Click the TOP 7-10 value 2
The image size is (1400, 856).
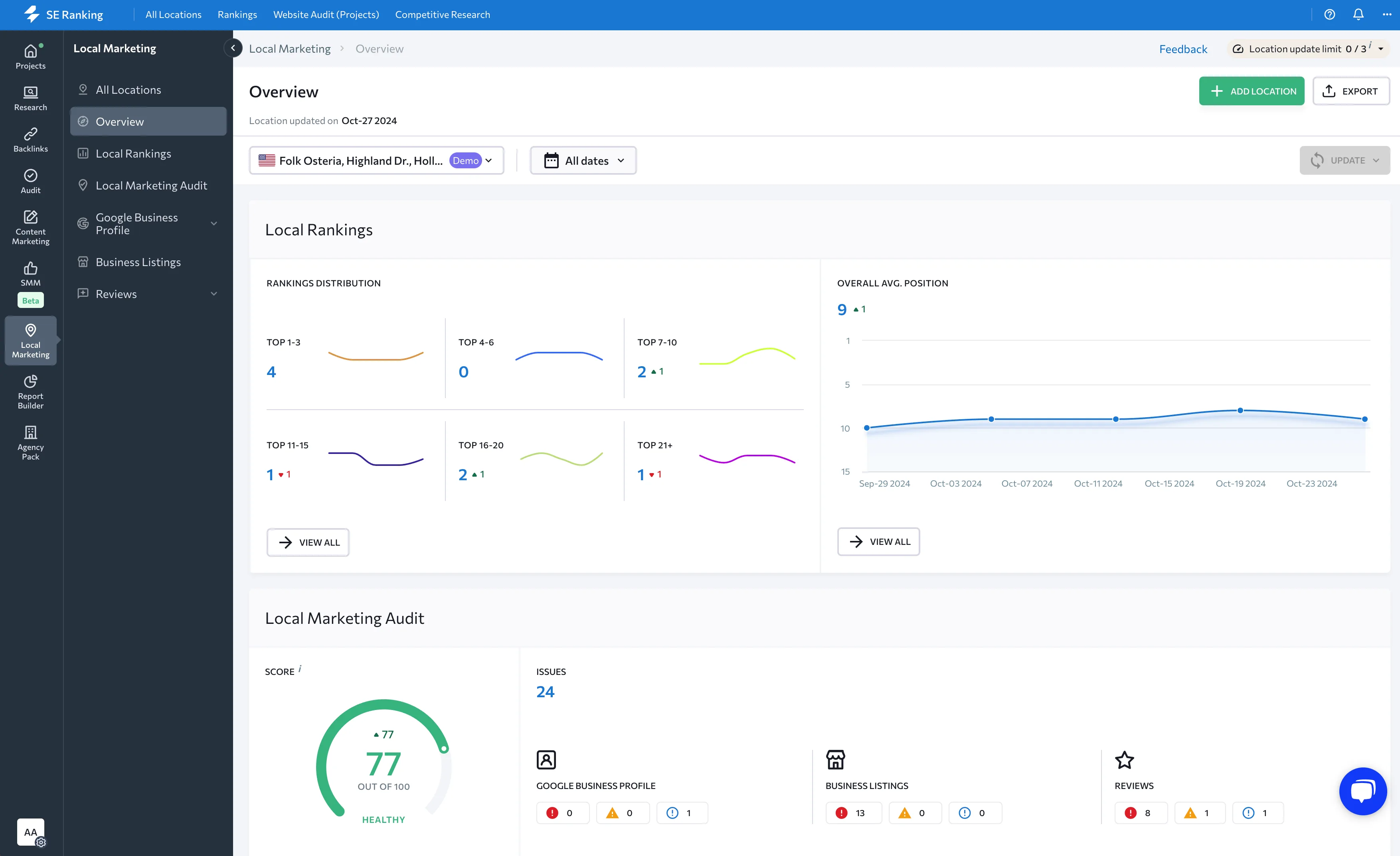[641, 372]
